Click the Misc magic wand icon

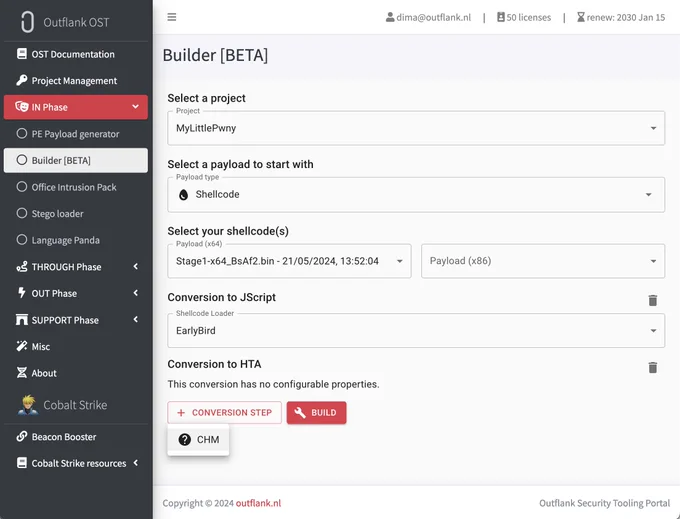click(21, 346)
